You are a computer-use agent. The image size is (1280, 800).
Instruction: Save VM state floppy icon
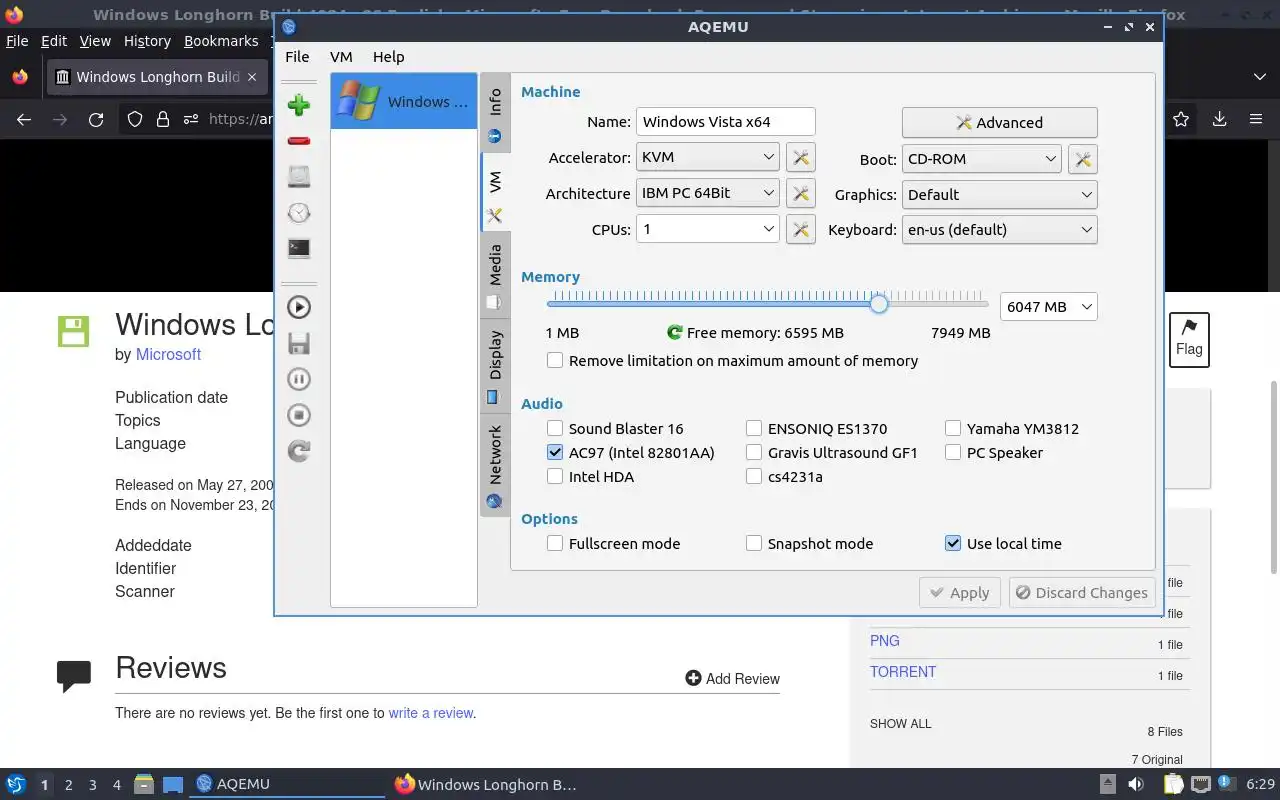298,343
